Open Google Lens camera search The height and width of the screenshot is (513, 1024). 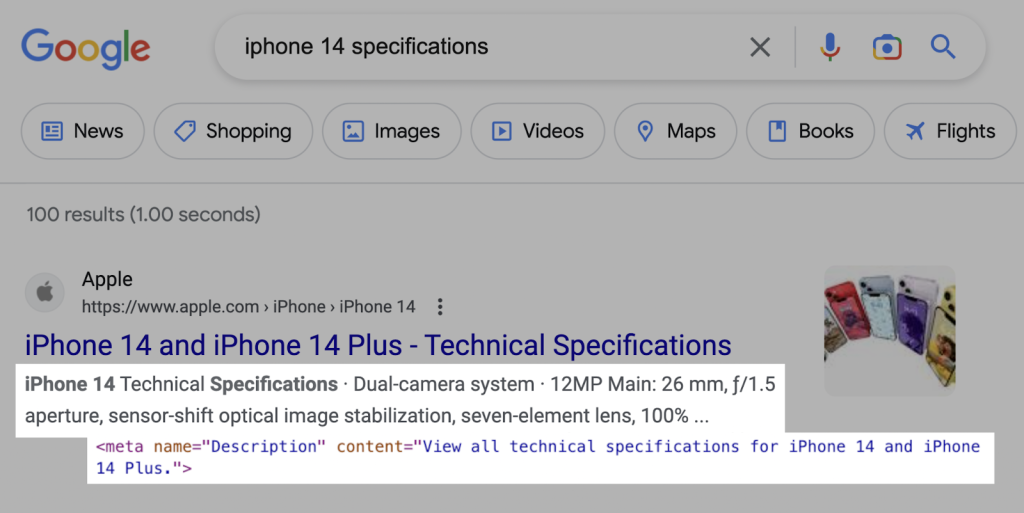coord(886,47)
